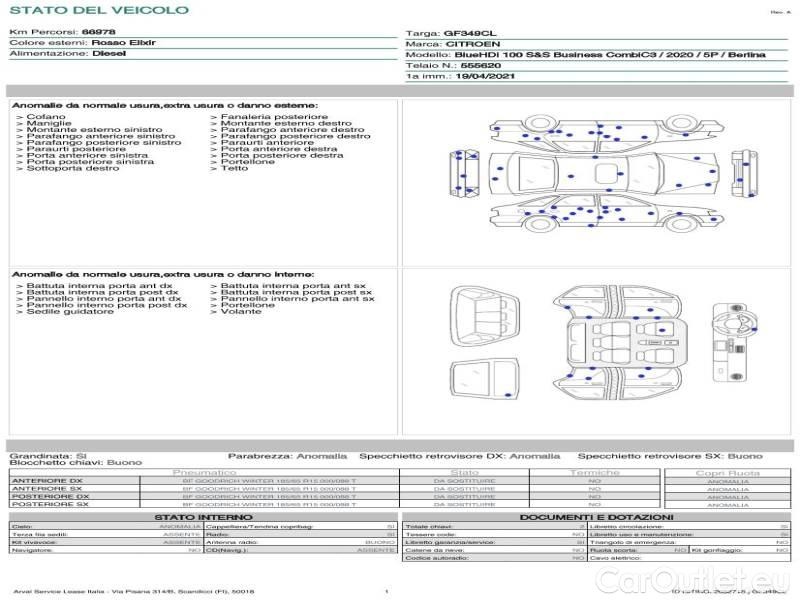Select the 'Tetto' anomaly entry
Image resolution: width=800 pixels, height=600 pixels.
pyautogui.click(x=234, y=168)
